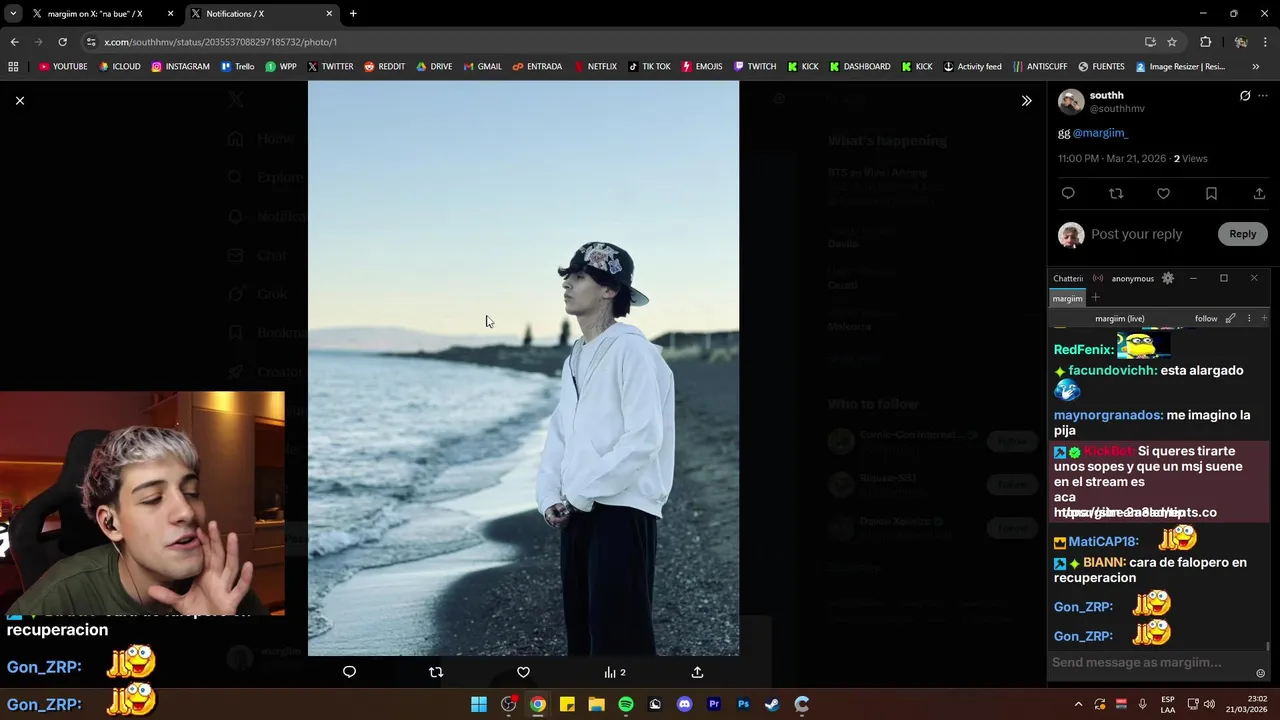The width and height of the screenshot is (1280, 720).
Task: Open Photoshop from the taskbar
Action: click(743, 704)
